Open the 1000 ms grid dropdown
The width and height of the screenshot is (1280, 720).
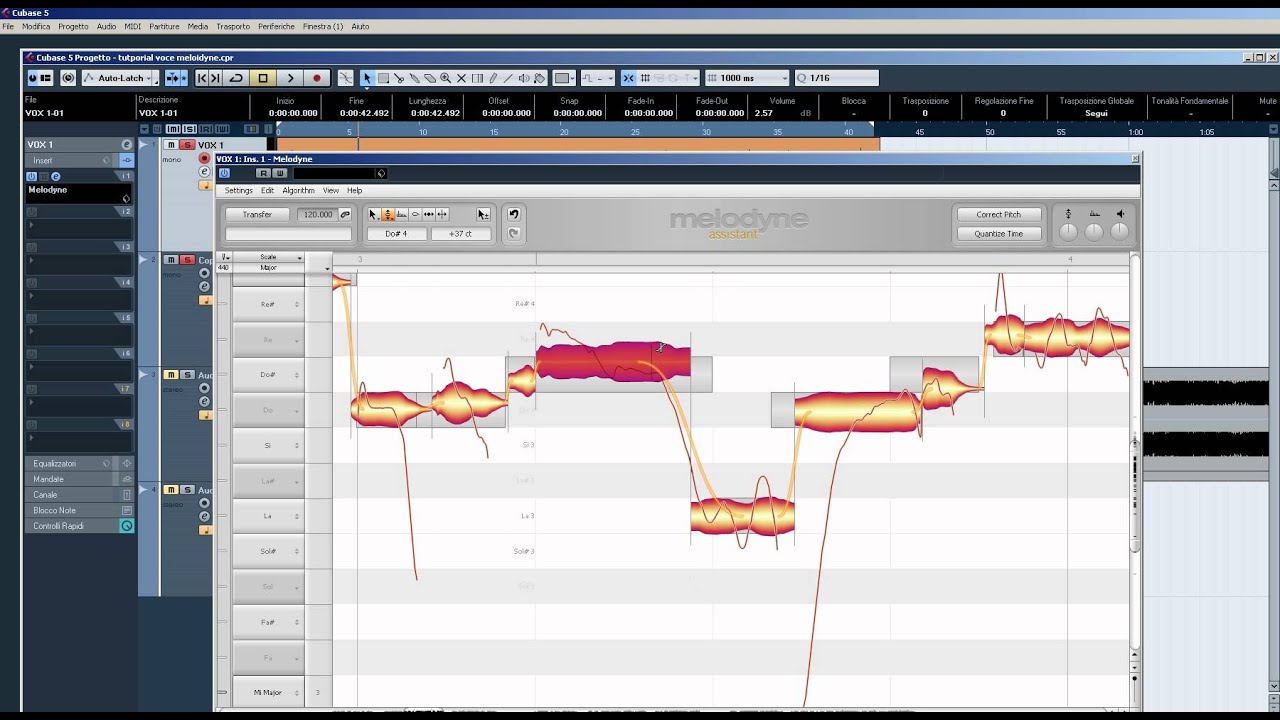pyautogui.click(x=747, y=78)
